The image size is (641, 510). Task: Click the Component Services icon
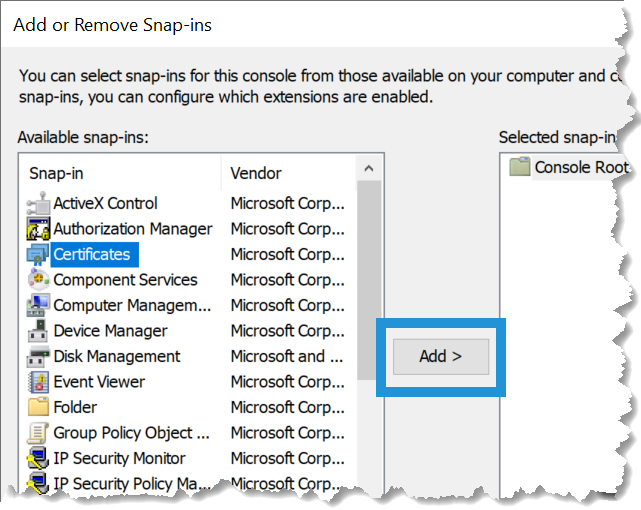[x=38, y=280]
